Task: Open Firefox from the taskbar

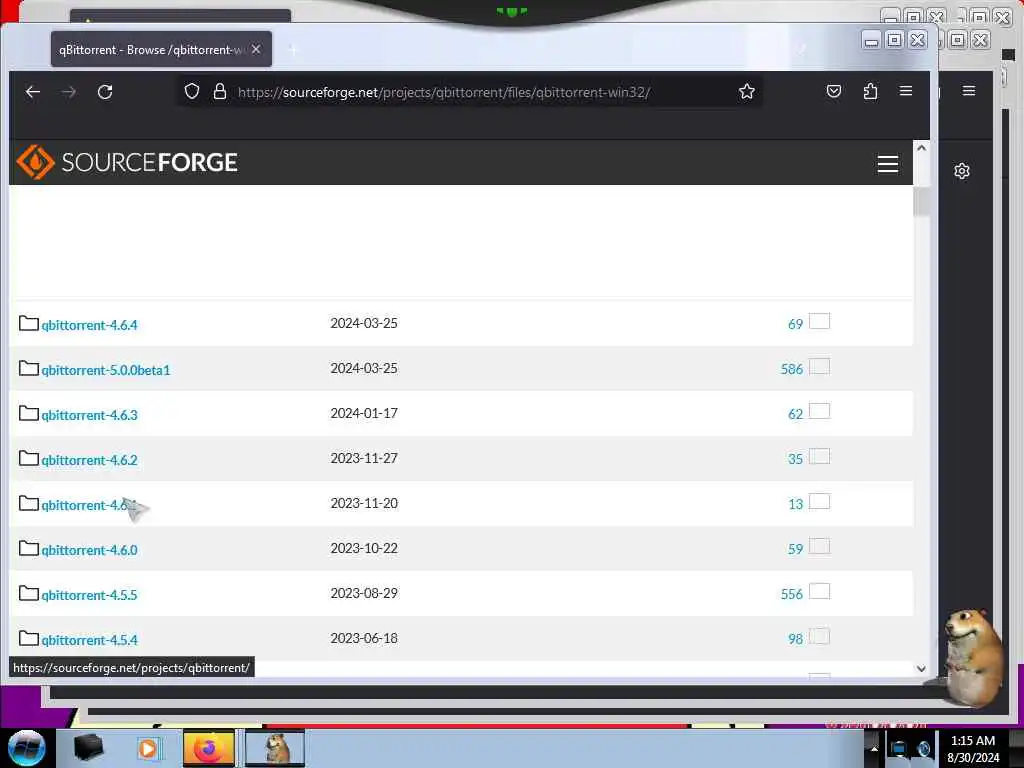Action: point(208,748)
